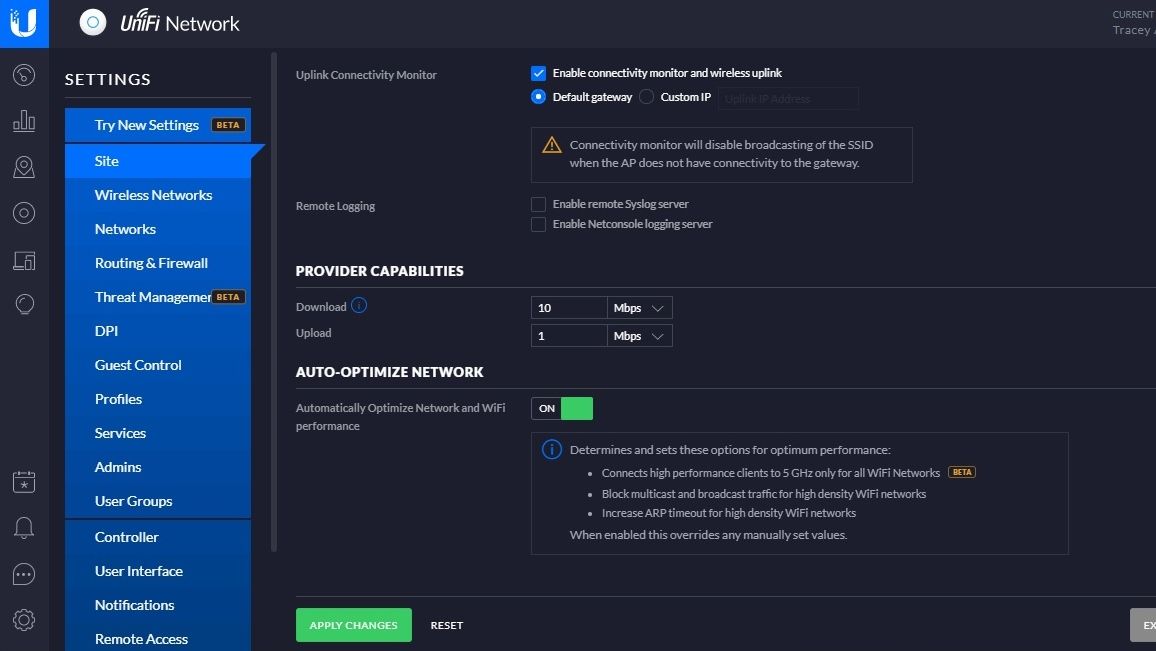The width and height of the screenshot is (1156, 651).
Task: Open the Statistics bar chart icon
Action: 24,121
